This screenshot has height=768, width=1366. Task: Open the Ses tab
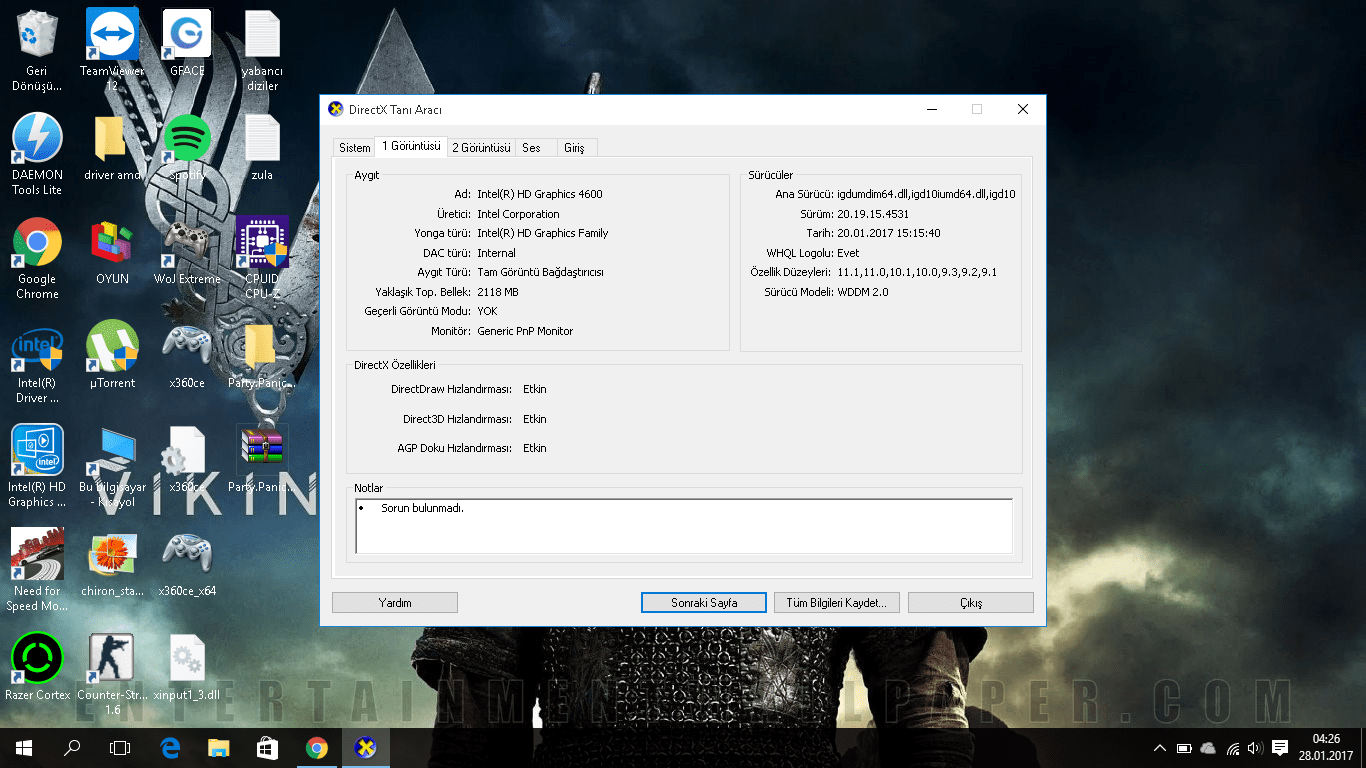click(x=531, y=148)
